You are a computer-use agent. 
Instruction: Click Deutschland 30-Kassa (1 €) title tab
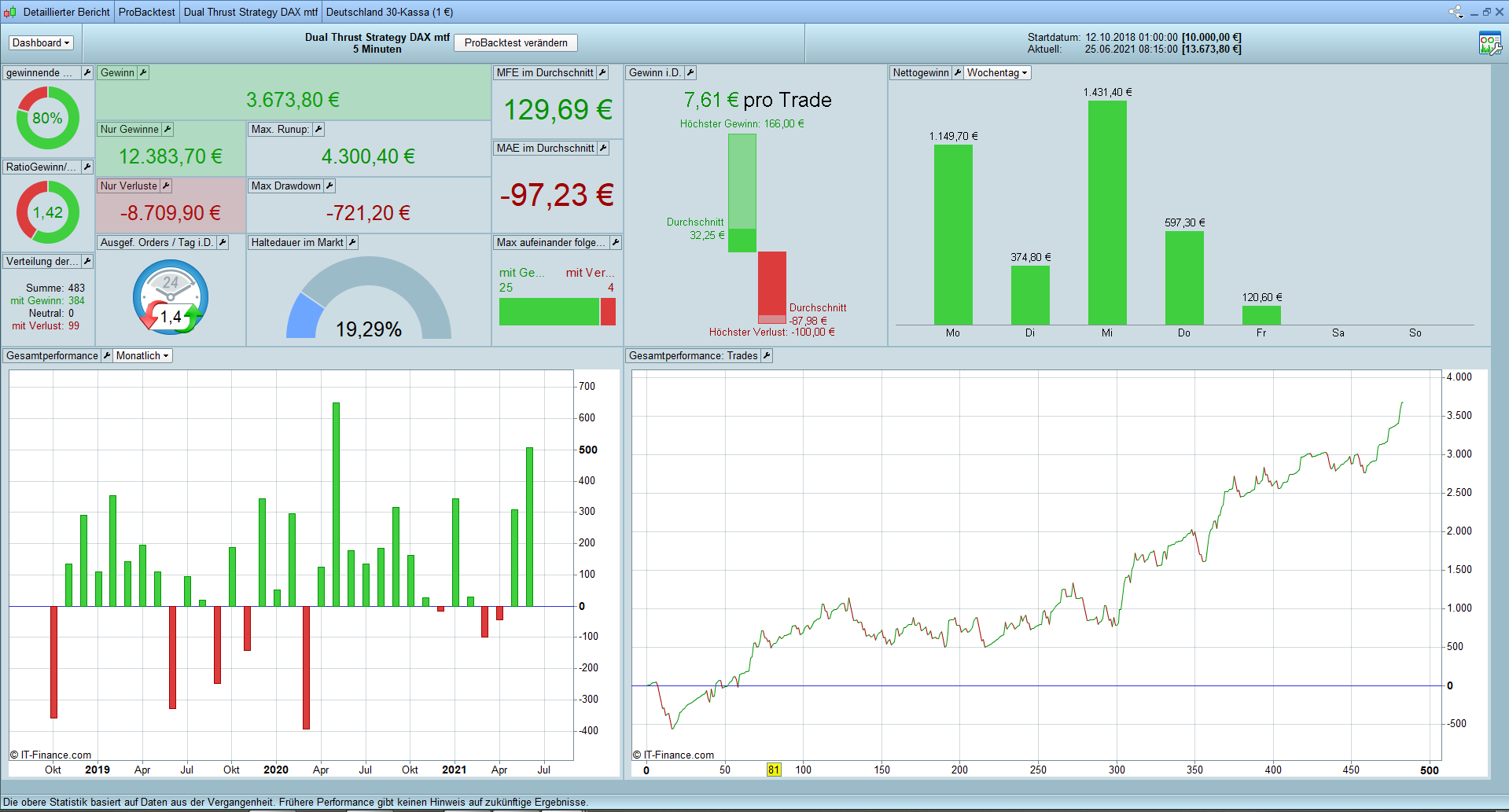click(389, 12)
